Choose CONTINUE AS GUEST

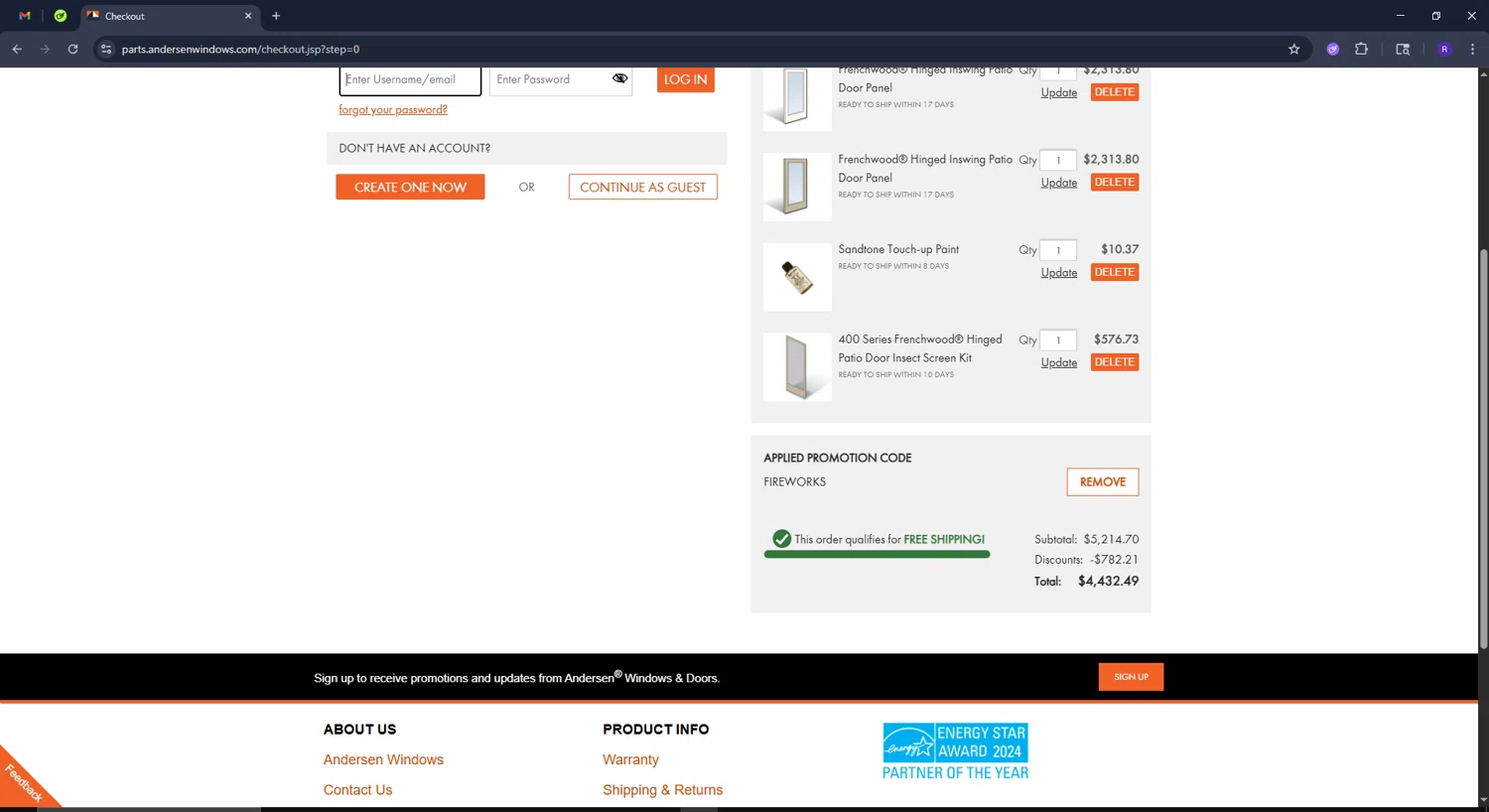click(643, 187)
